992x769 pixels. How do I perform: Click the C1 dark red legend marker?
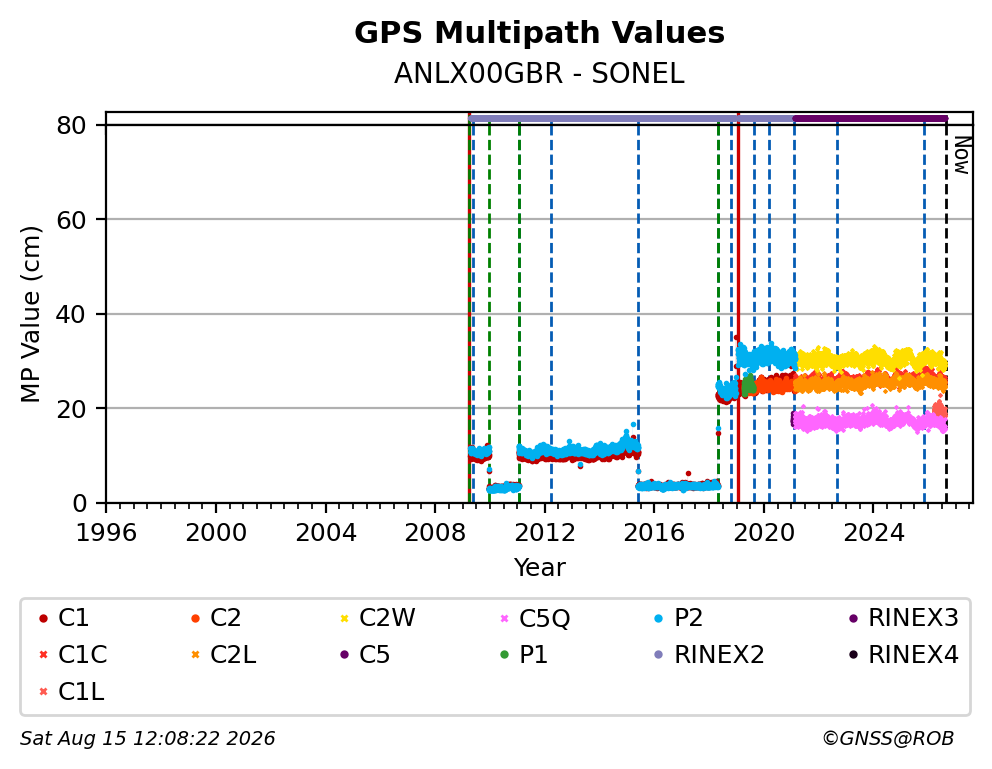pyautogui.click(x=43, y=618)
